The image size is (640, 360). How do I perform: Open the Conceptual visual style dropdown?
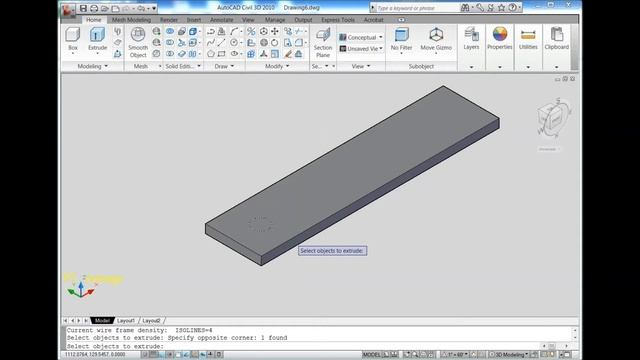[361, 37]
